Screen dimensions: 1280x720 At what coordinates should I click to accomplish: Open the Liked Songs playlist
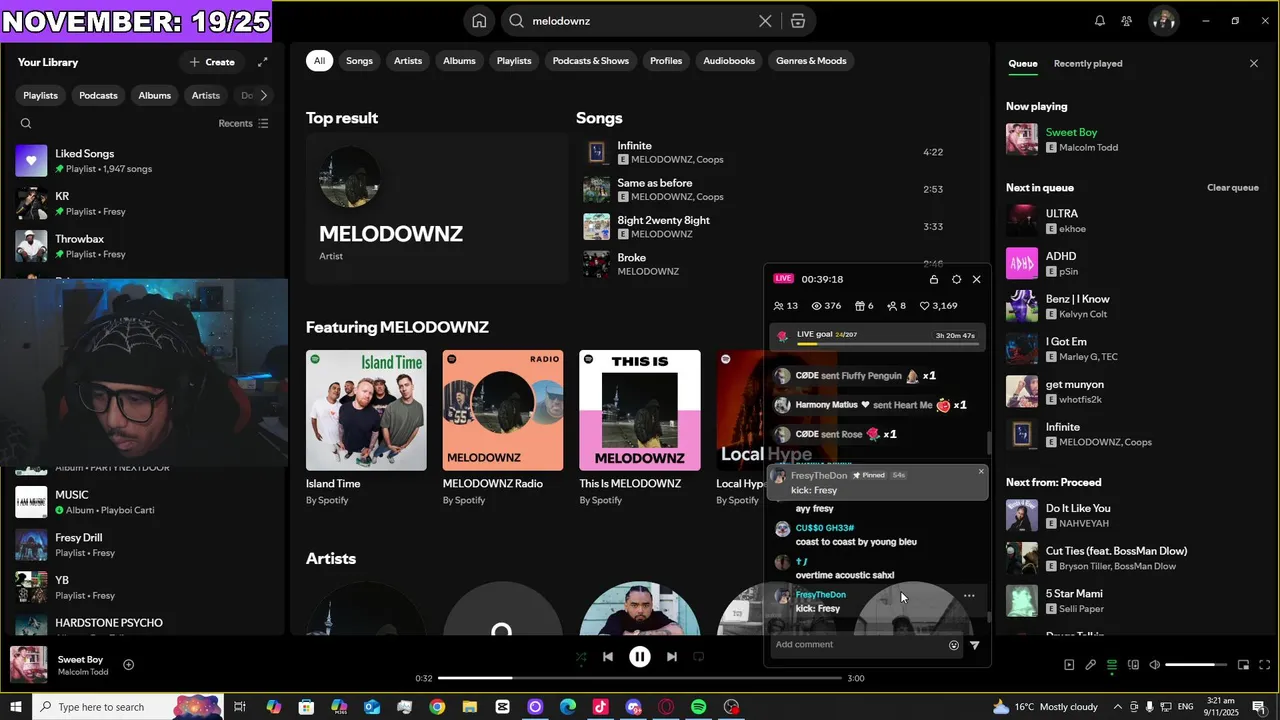143,161
